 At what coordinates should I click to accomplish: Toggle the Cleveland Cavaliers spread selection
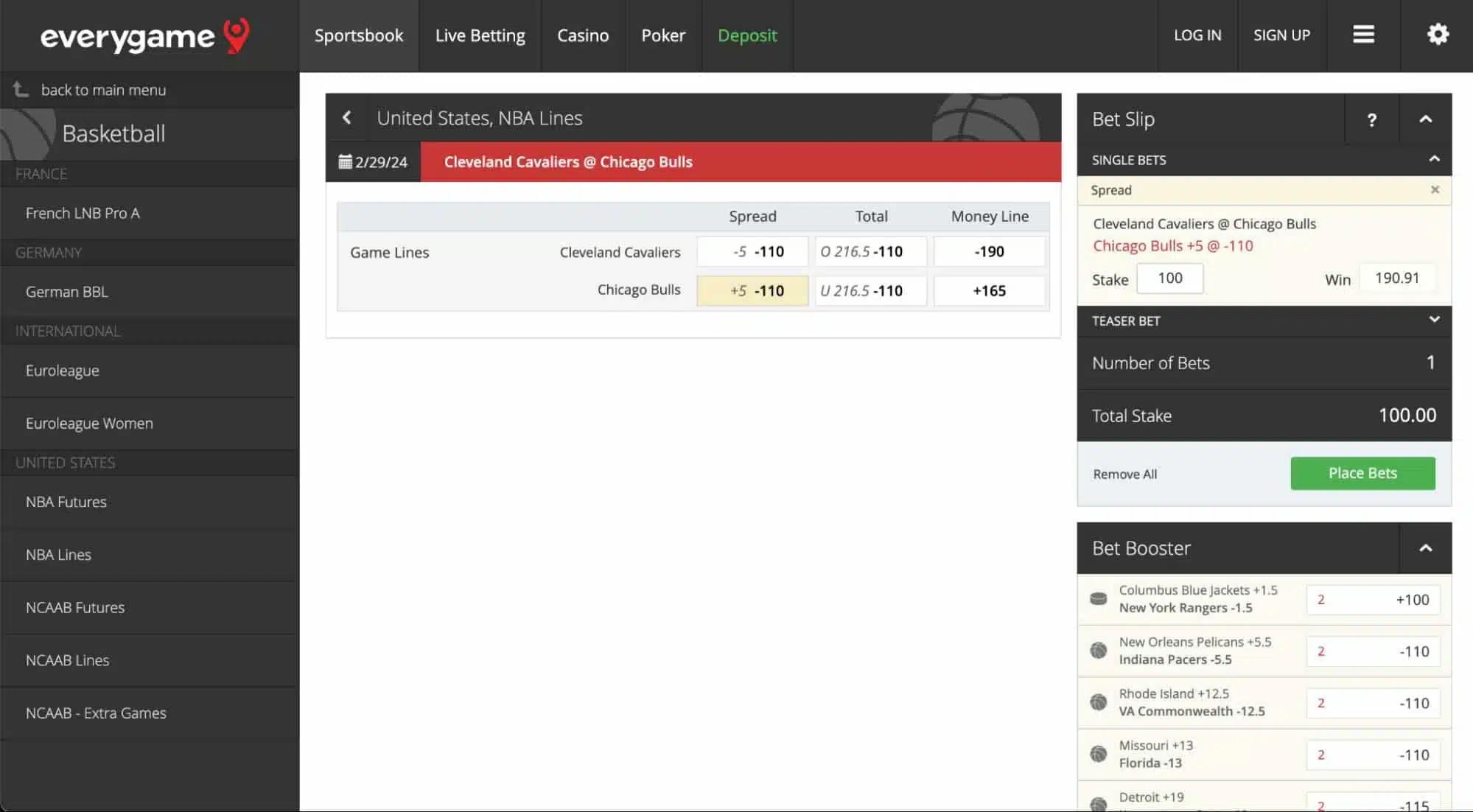pos(752,252)
